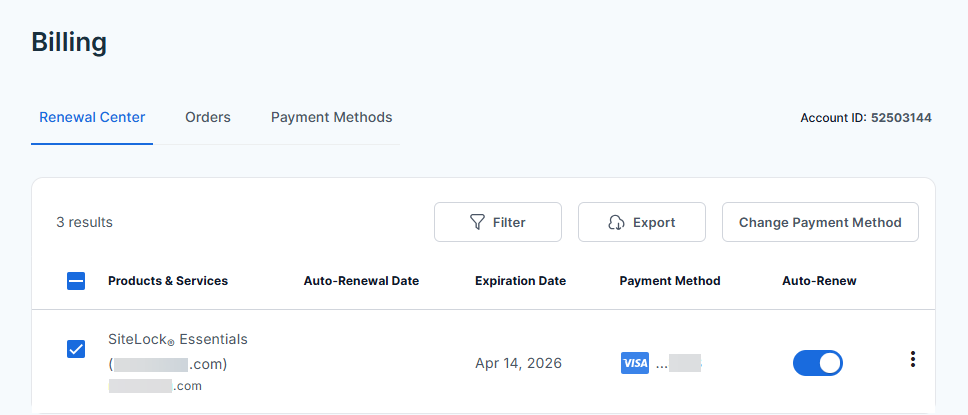Click the cloud download Export icon
The image size is (968, 415).
pos(616,222)
